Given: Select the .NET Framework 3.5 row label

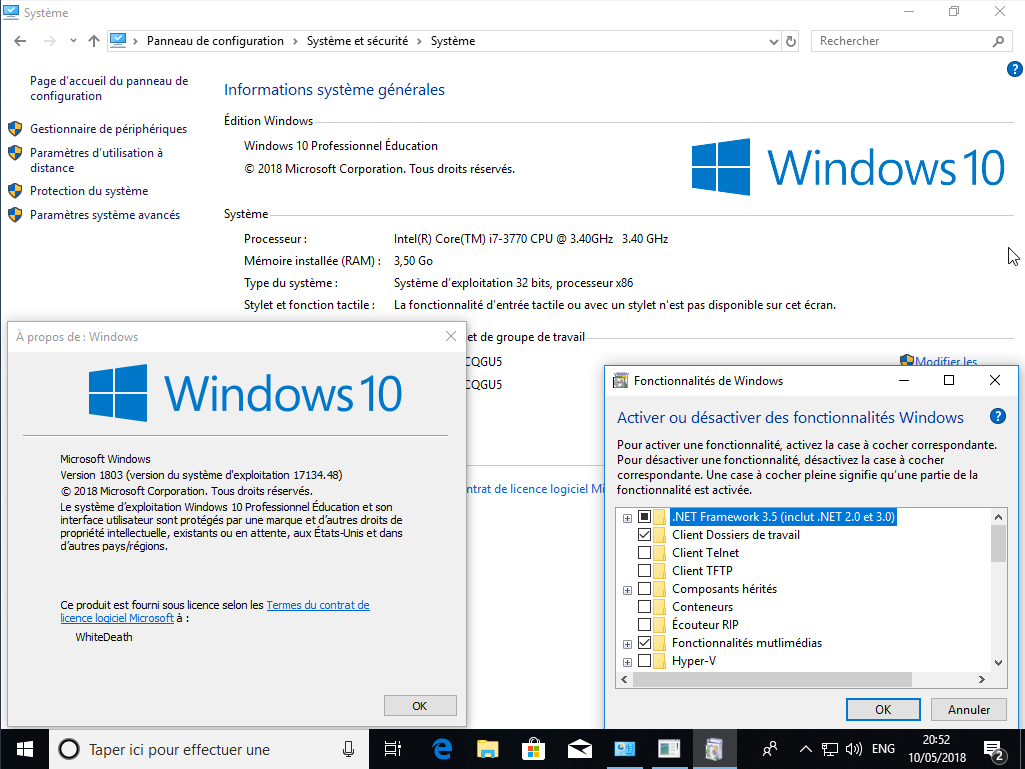Looking at the screenshot, I should (783, 517).
